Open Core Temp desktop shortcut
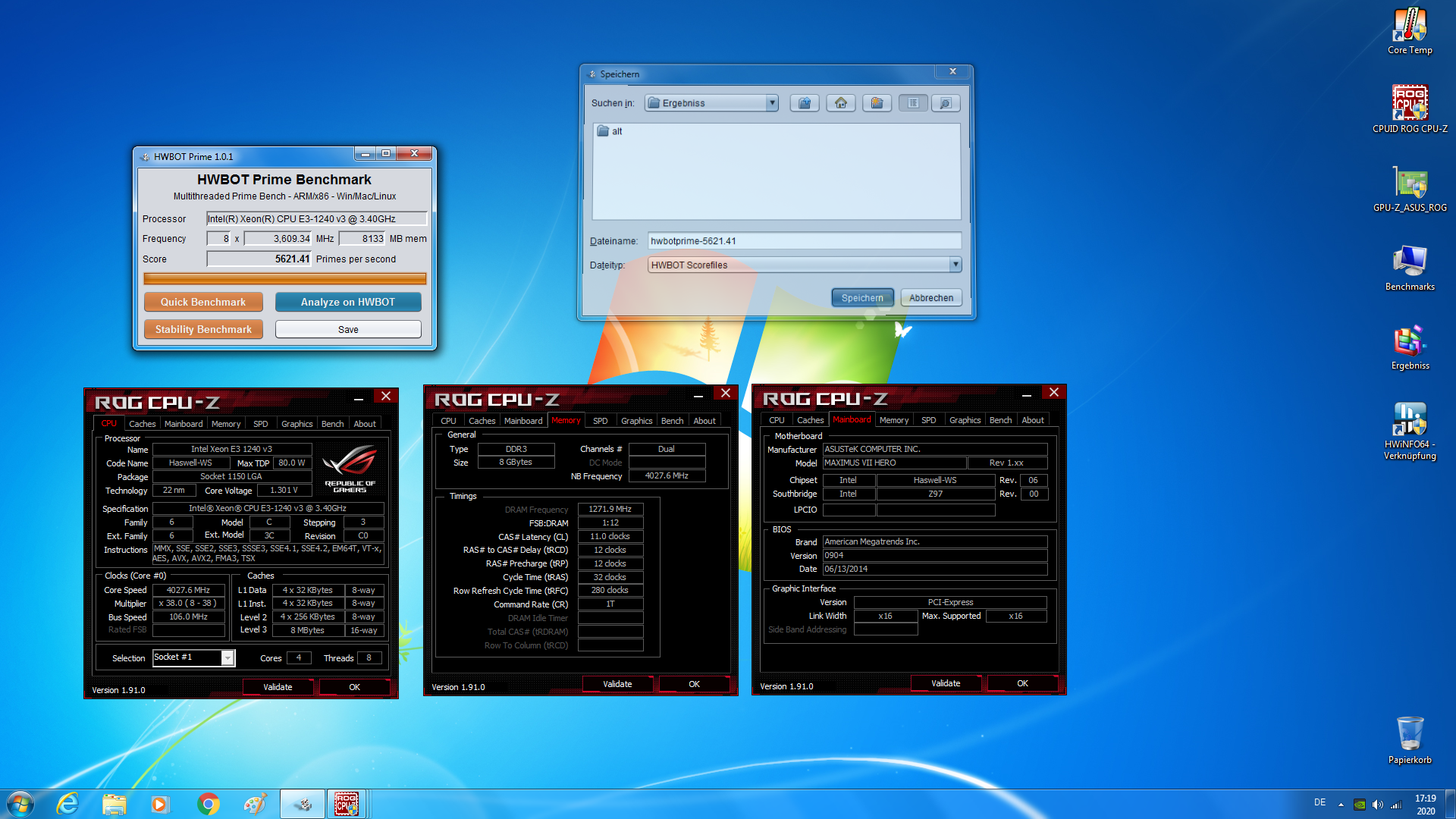The width and height of the screenshot is (1456, 819). click(x=1410, y=32)
